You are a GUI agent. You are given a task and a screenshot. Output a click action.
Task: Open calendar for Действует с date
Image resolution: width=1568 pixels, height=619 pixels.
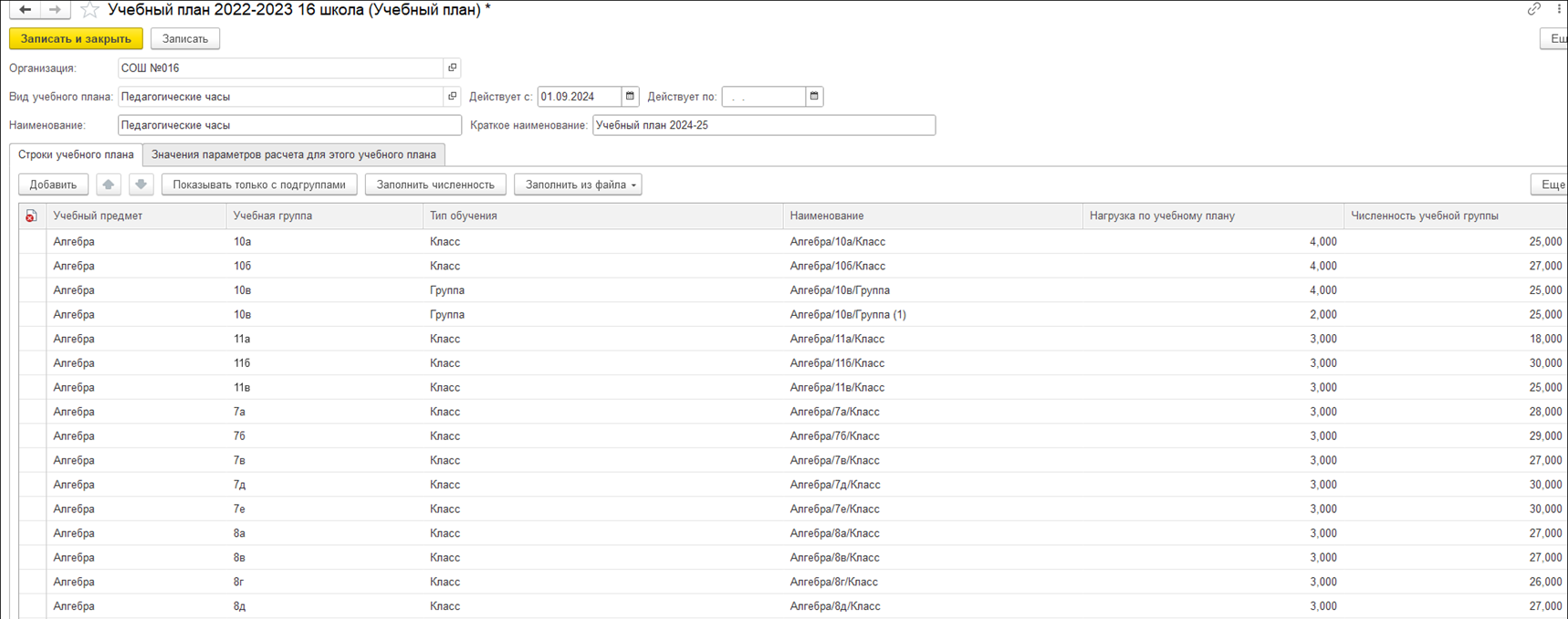[630, 96]
